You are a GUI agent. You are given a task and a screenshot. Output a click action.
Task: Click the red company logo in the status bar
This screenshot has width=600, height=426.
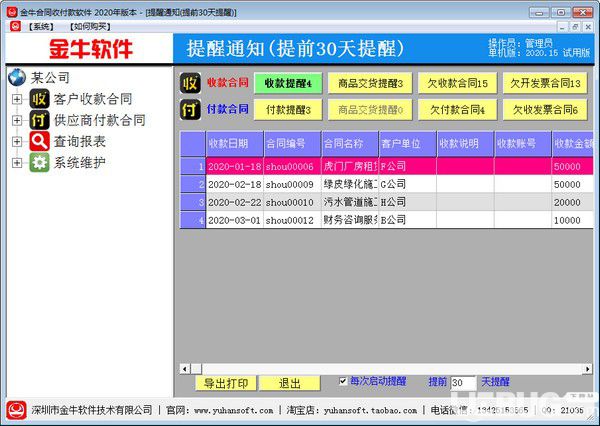pos(16,410)
